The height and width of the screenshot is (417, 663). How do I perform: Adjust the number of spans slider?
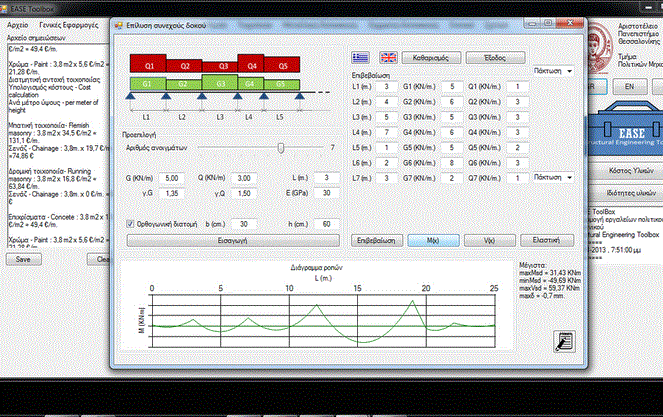point(281,148)
